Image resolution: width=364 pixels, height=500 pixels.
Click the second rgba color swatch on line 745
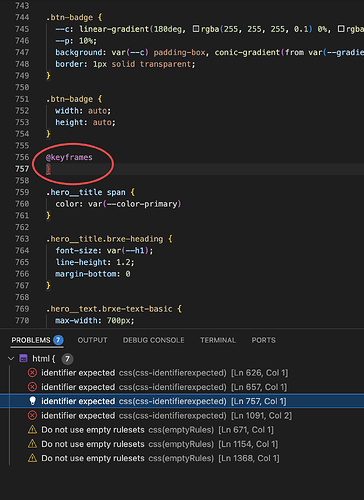point(341,29)
